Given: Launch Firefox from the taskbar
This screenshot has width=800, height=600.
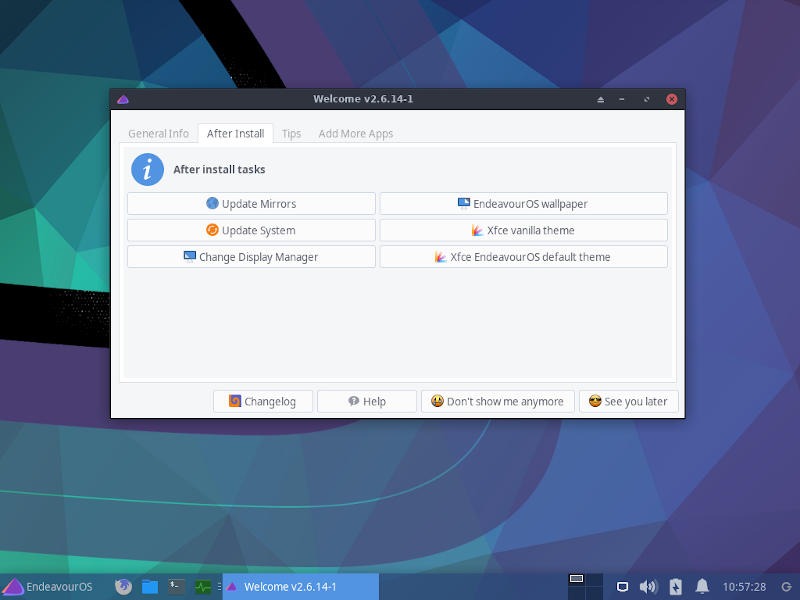Looking at the screenshot, I should 122,587.
